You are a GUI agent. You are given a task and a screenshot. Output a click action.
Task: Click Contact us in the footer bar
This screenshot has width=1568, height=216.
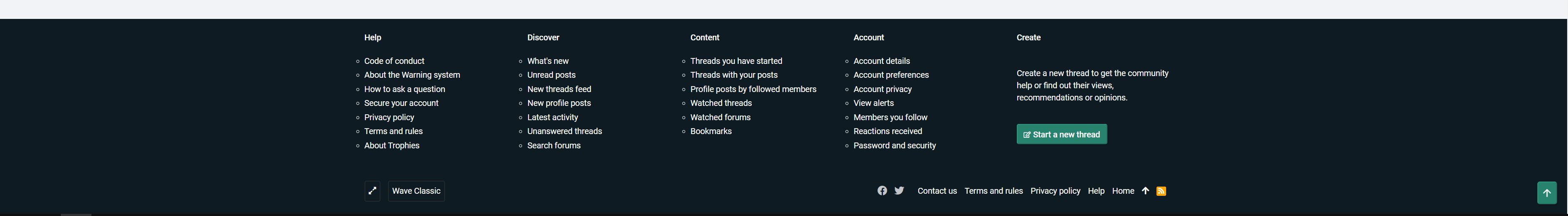(x=937, y=191)
